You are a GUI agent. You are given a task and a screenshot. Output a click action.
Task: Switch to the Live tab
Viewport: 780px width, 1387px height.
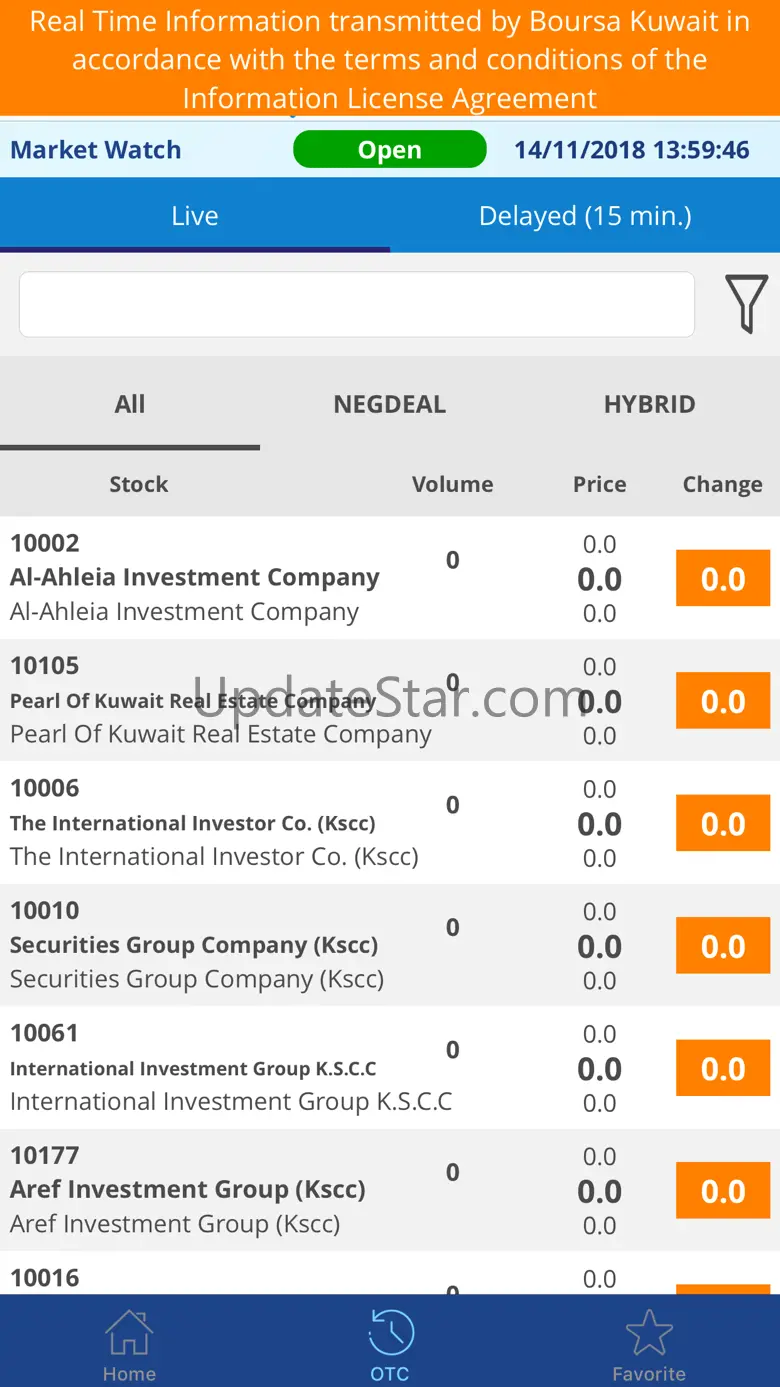[x=195, y=216]
